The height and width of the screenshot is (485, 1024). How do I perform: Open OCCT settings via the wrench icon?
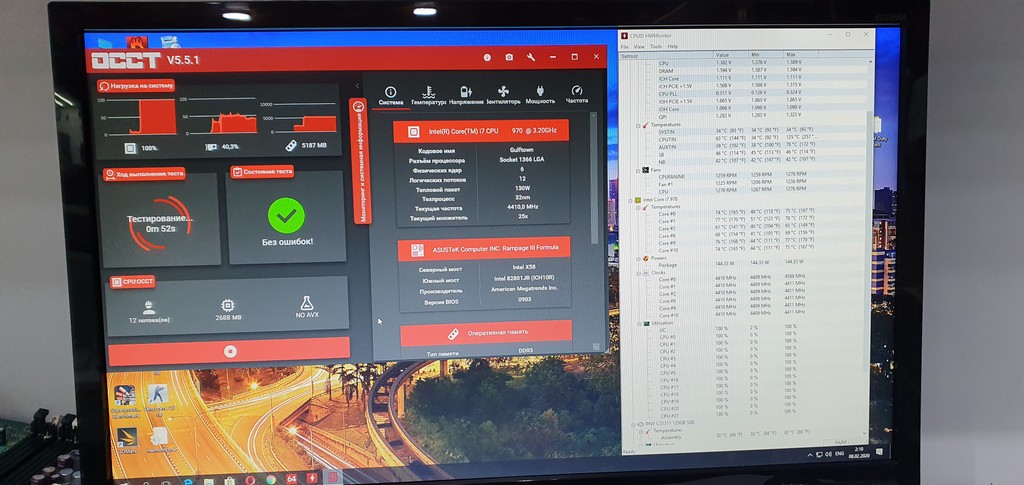[x=531, y=57]
